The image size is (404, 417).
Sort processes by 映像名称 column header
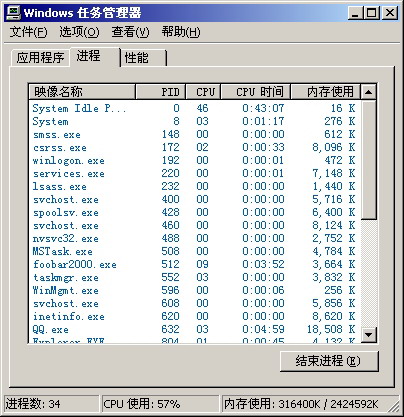click(x=82, y=92)
